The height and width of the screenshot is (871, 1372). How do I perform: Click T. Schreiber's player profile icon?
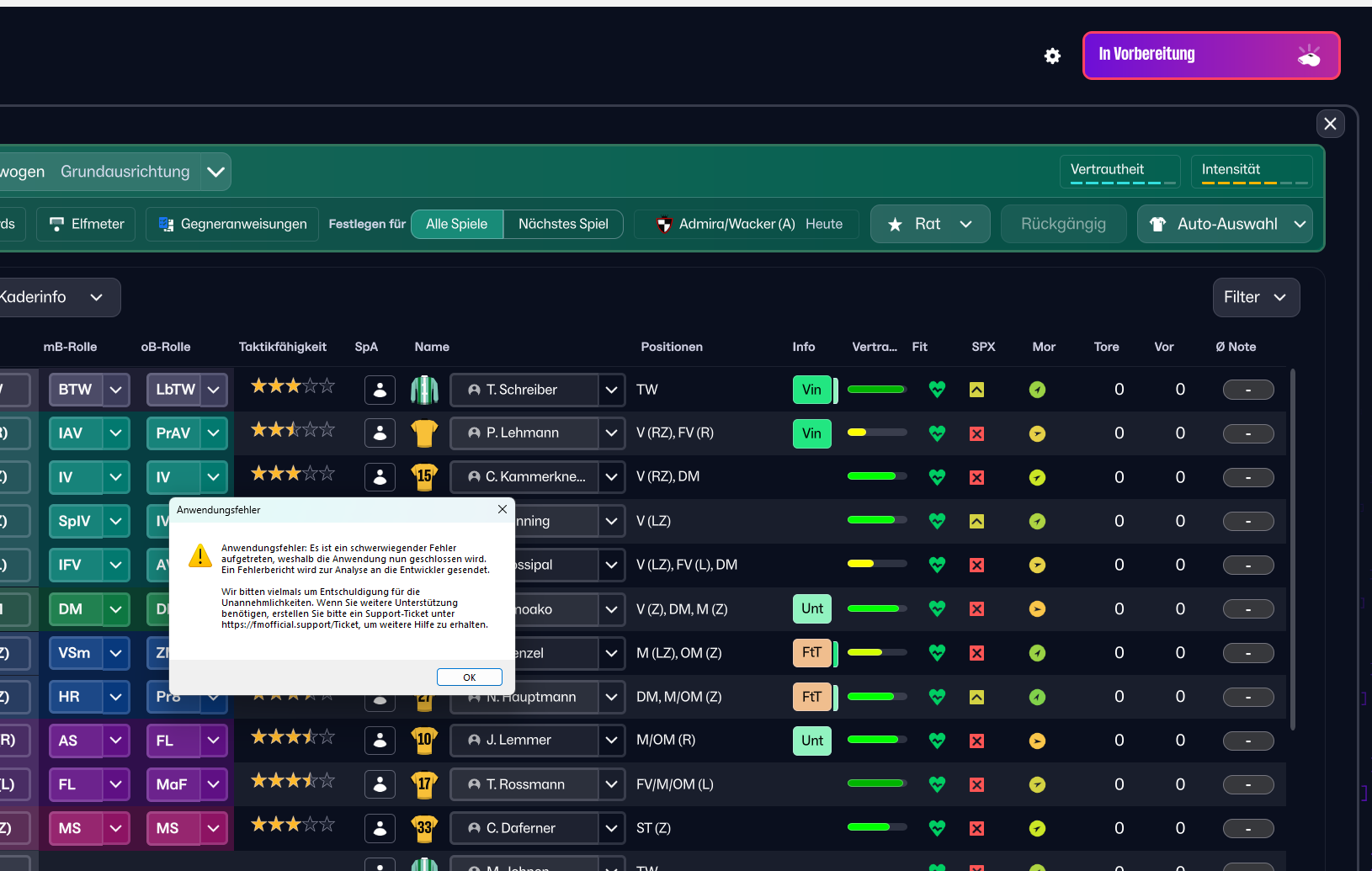tap(380, 390)
